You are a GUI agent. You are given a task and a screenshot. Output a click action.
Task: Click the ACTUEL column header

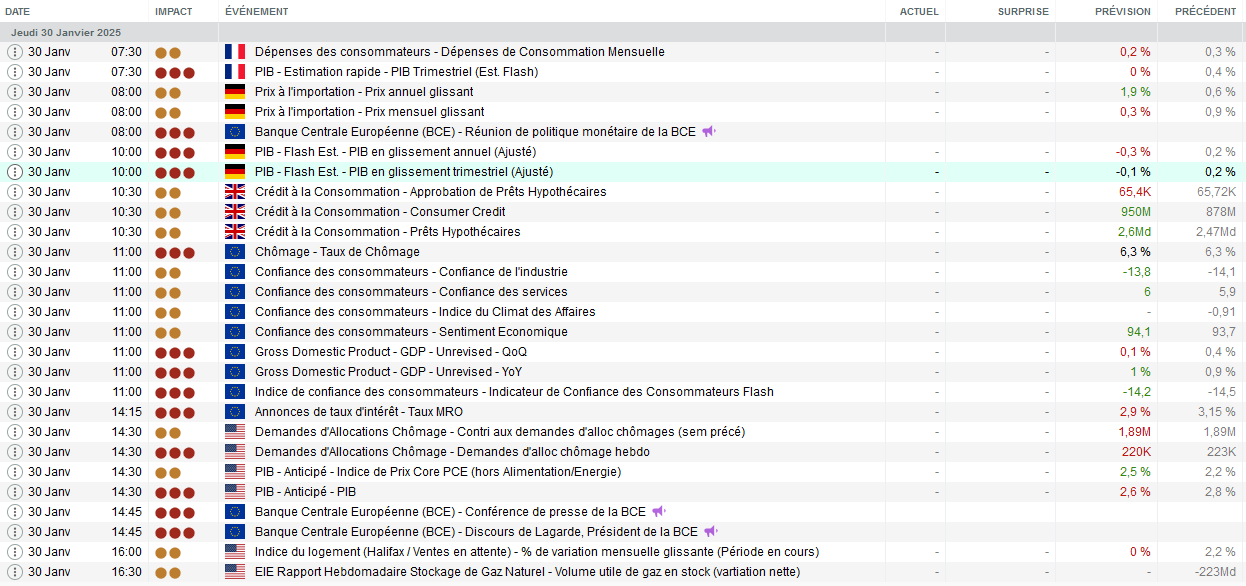pyautogui.click(x=919, y=11)
